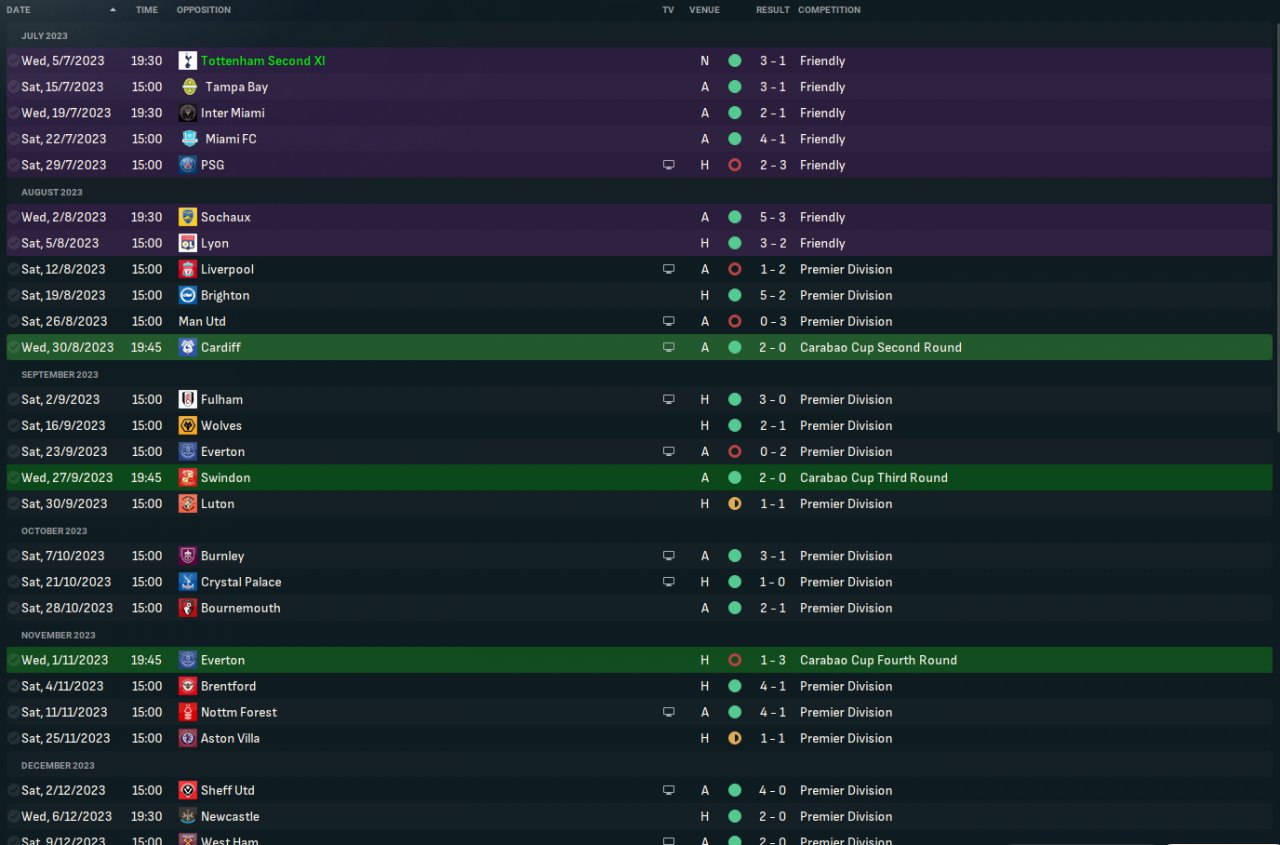Sort by the Competition column header
The width and height of the screenshot is (1280, 845).
[x=829, y=10]
